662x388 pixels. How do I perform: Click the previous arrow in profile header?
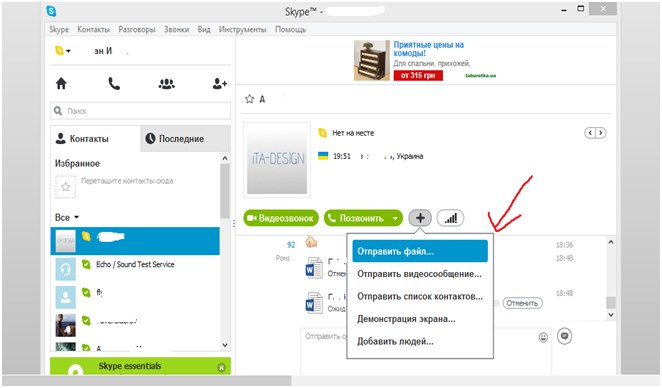[590, 133]
